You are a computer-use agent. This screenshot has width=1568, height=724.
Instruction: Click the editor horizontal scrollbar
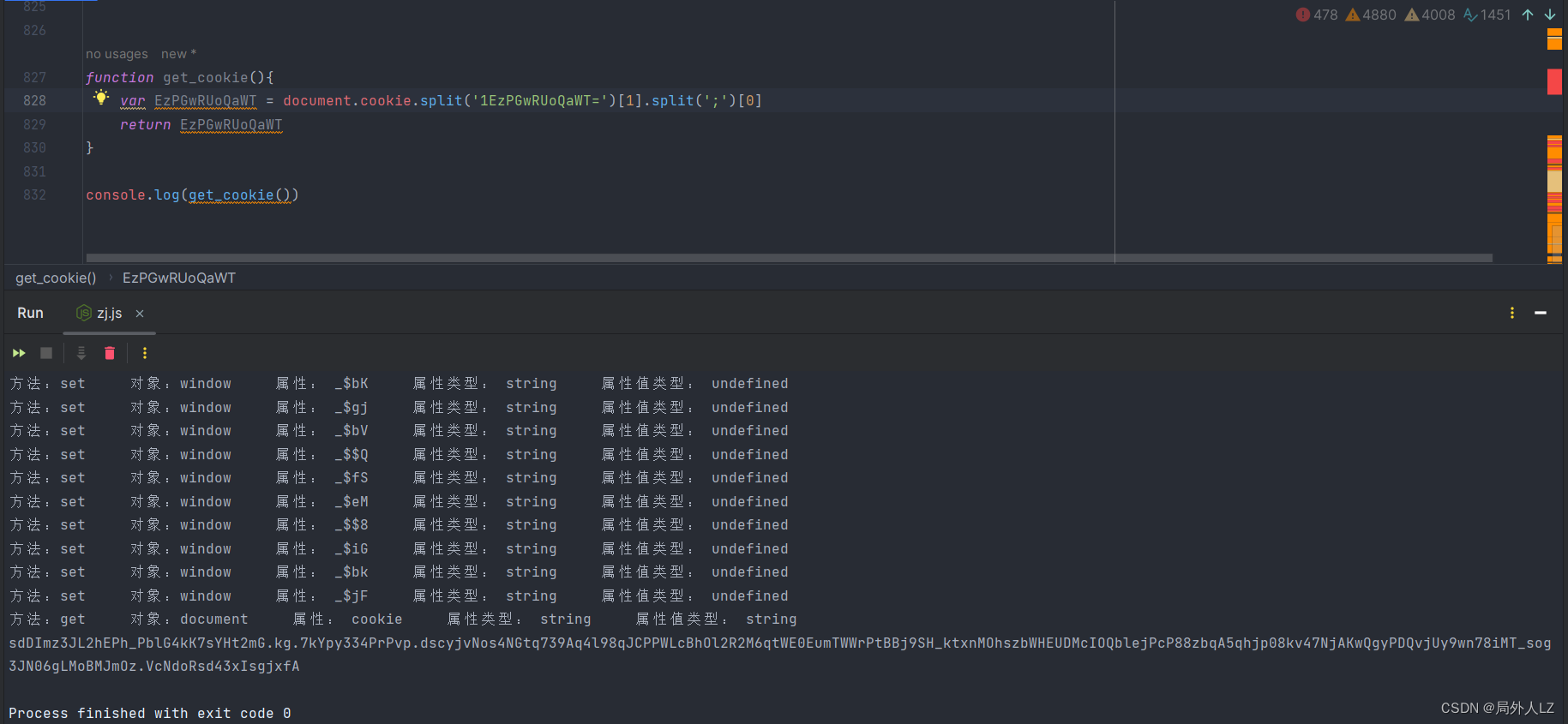tap(789, 258)
